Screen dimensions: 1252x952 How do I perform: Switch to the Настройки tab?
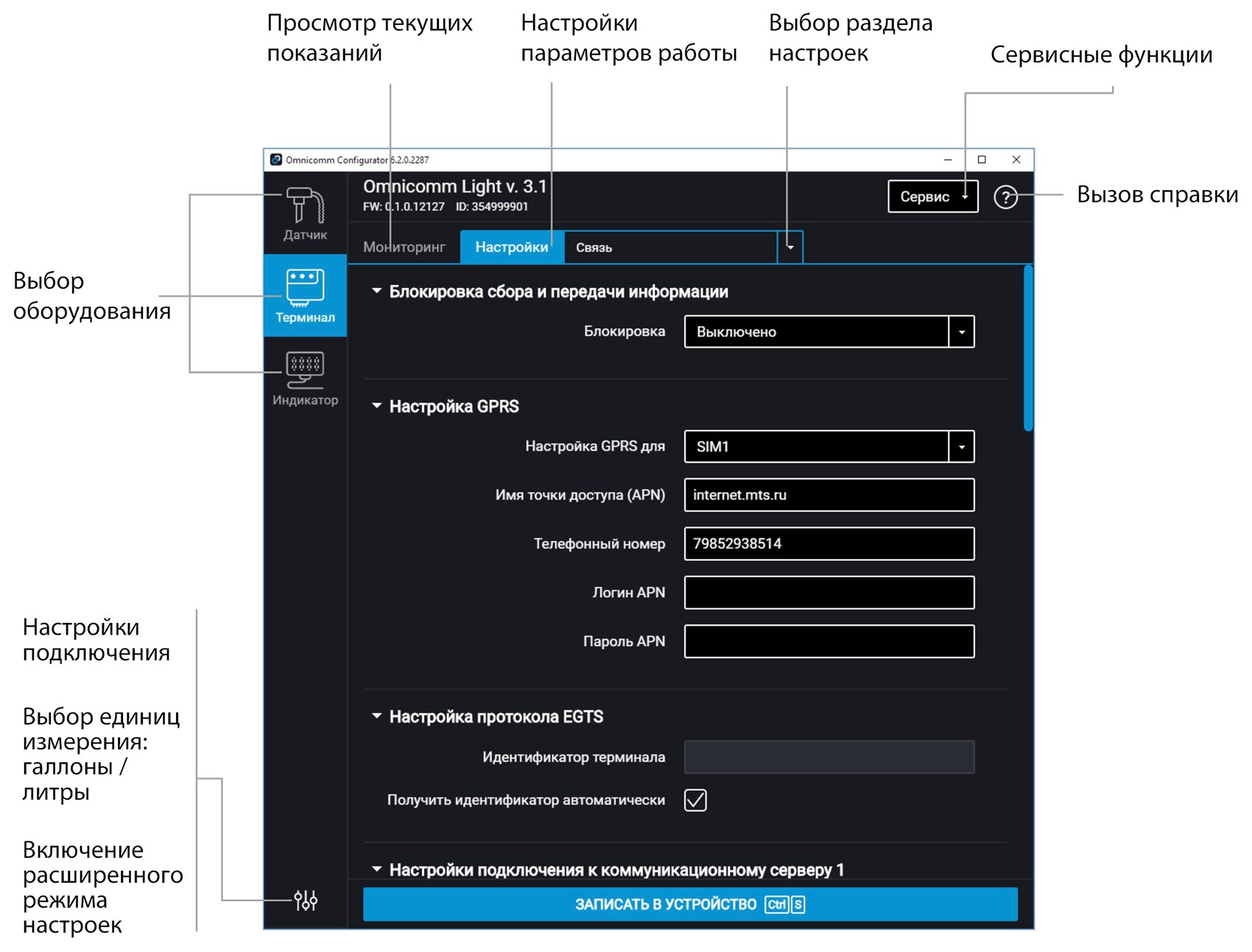point(512,247)
